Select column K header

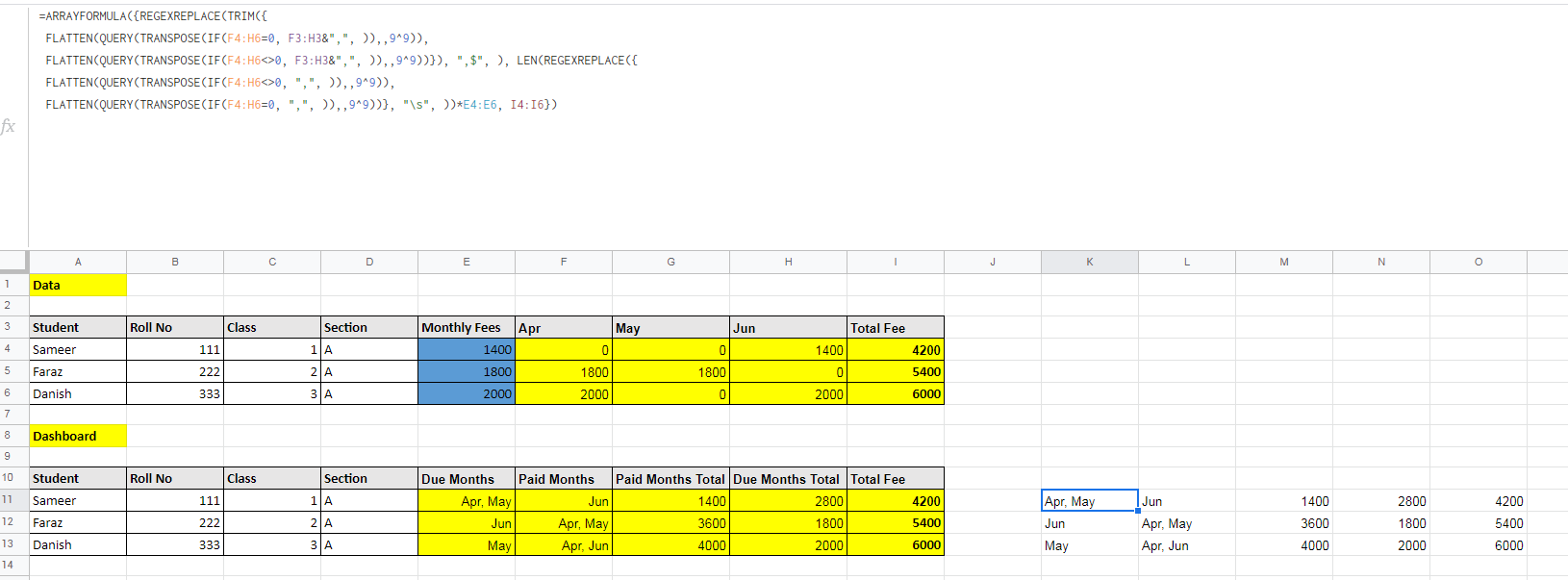1090,262
